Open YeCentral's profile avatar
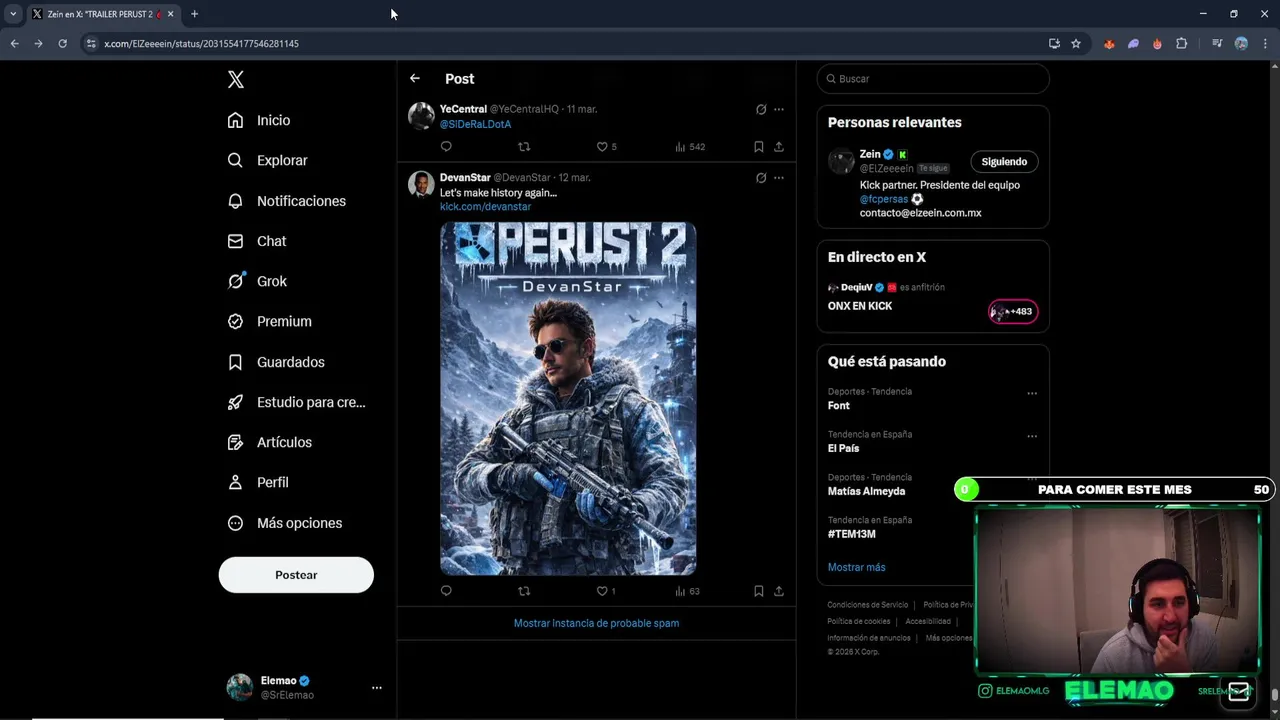 point(421,115)
